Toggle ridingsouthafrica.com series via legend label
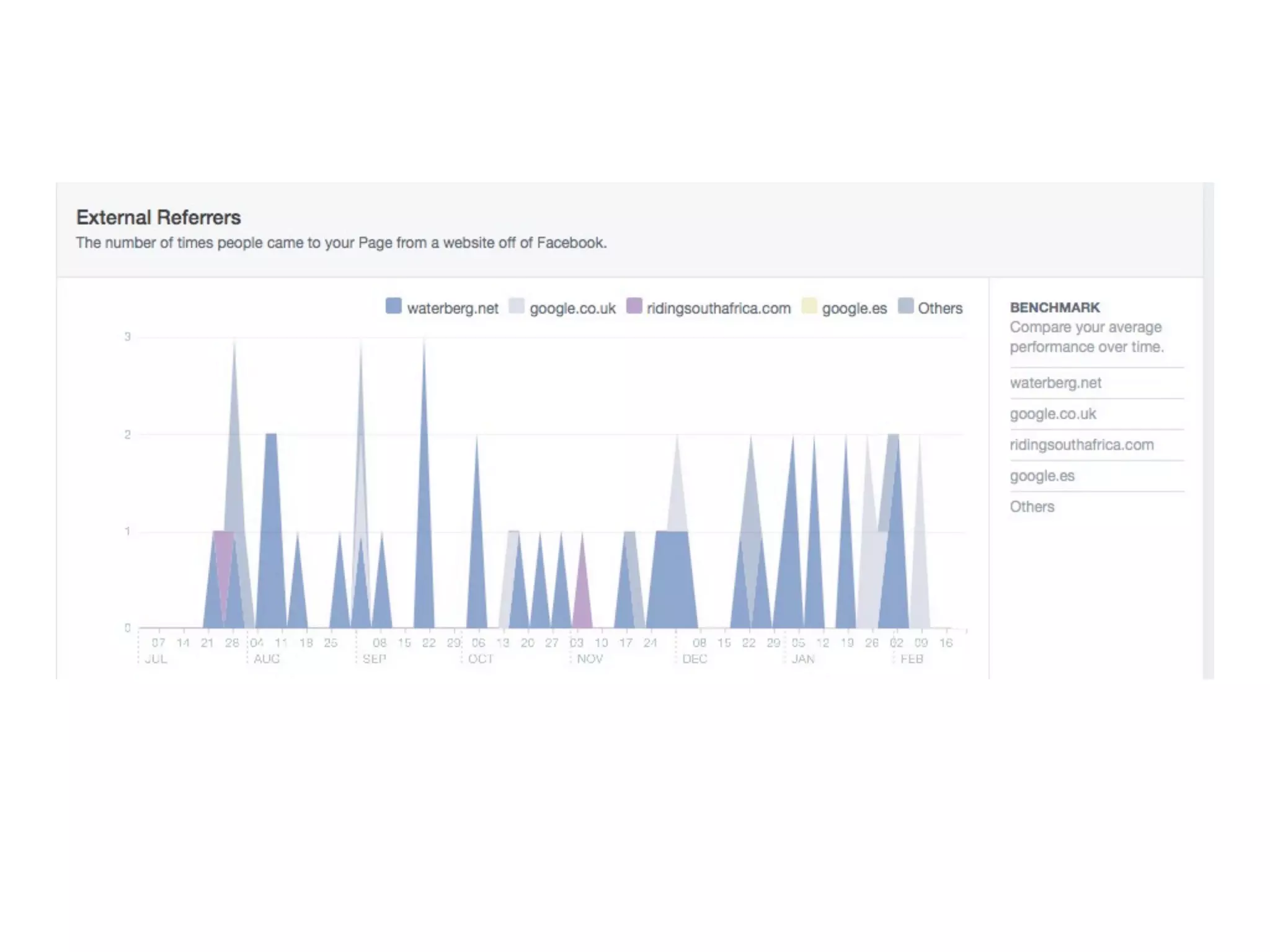This screenshot has height=952, width=1270. point(719,308)
